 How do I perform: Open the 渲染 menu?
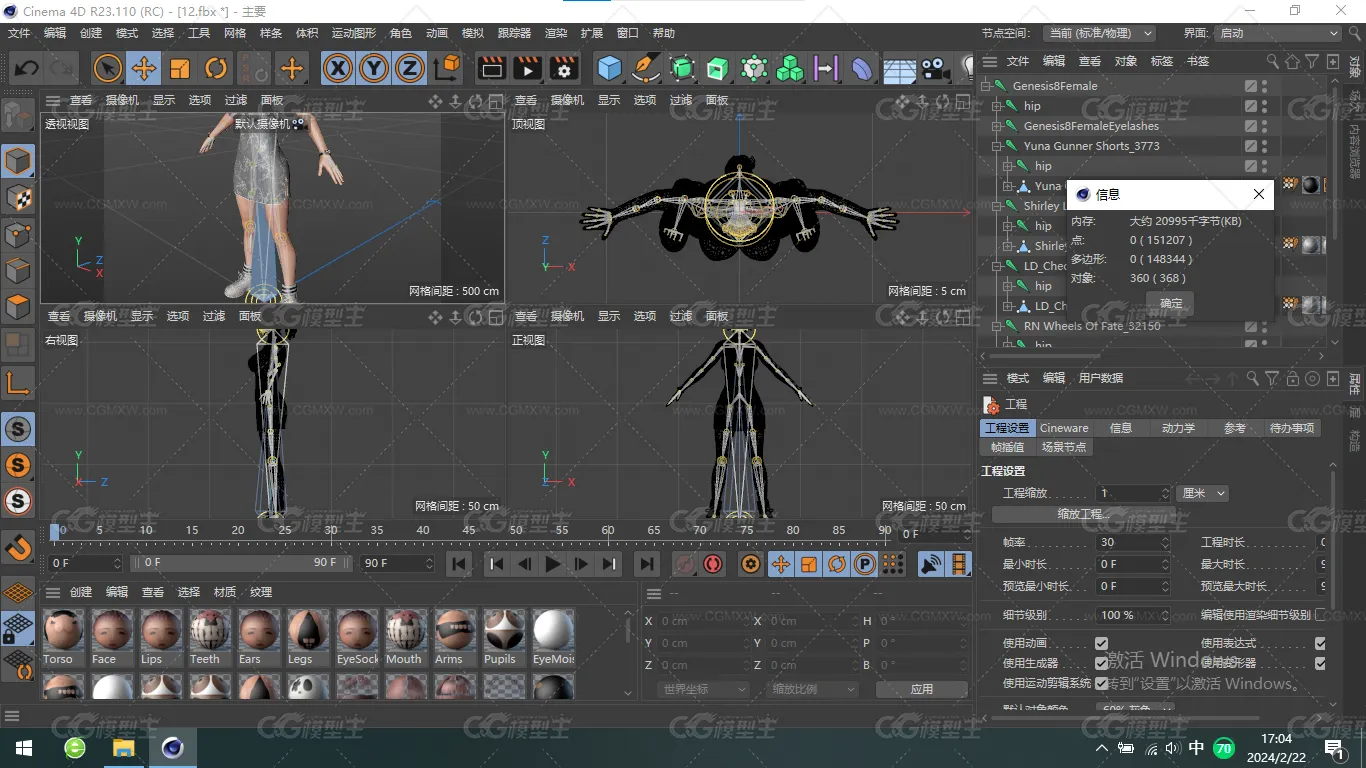coord(556,33)
